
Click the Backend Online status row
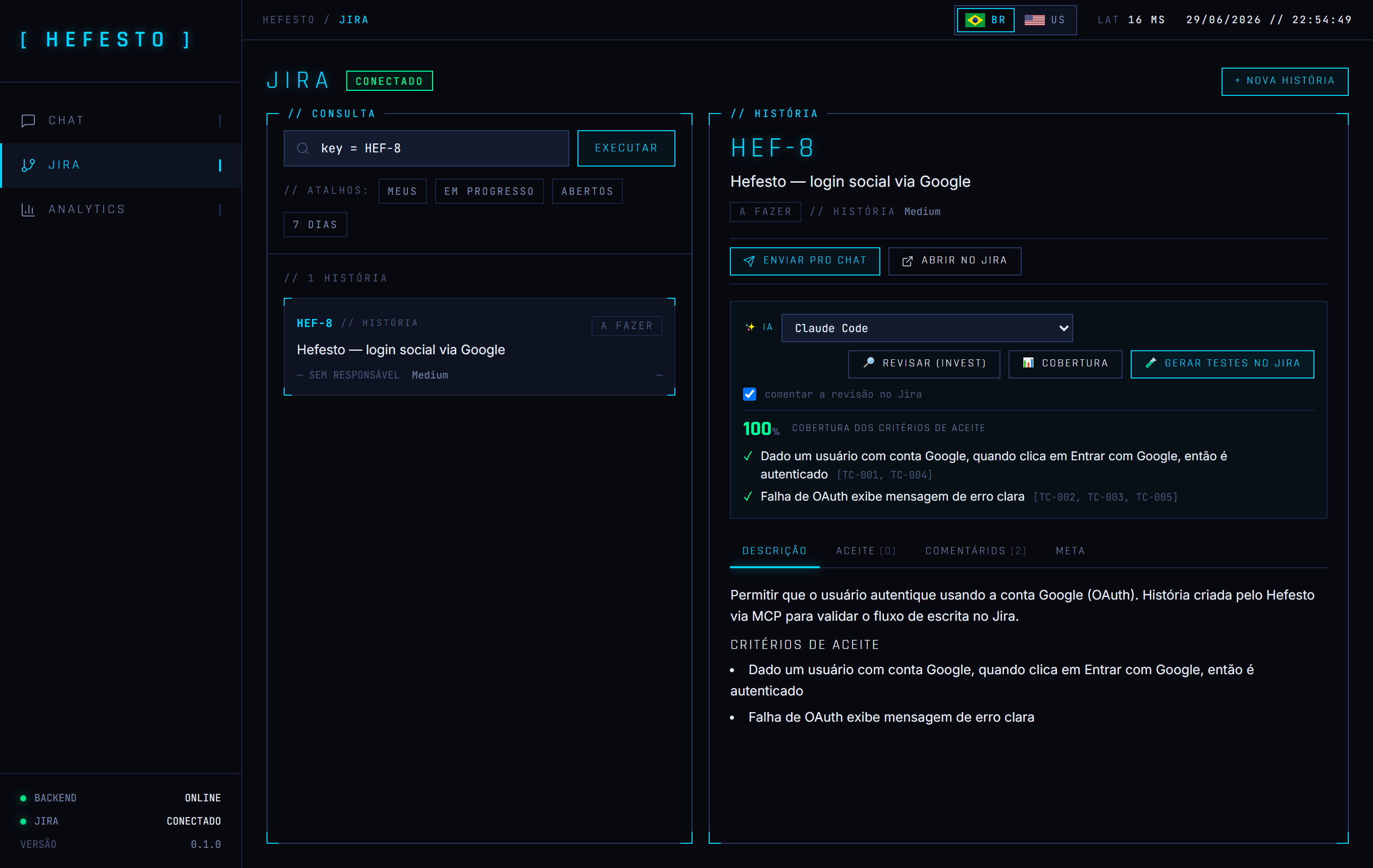(x=120, y=798)
